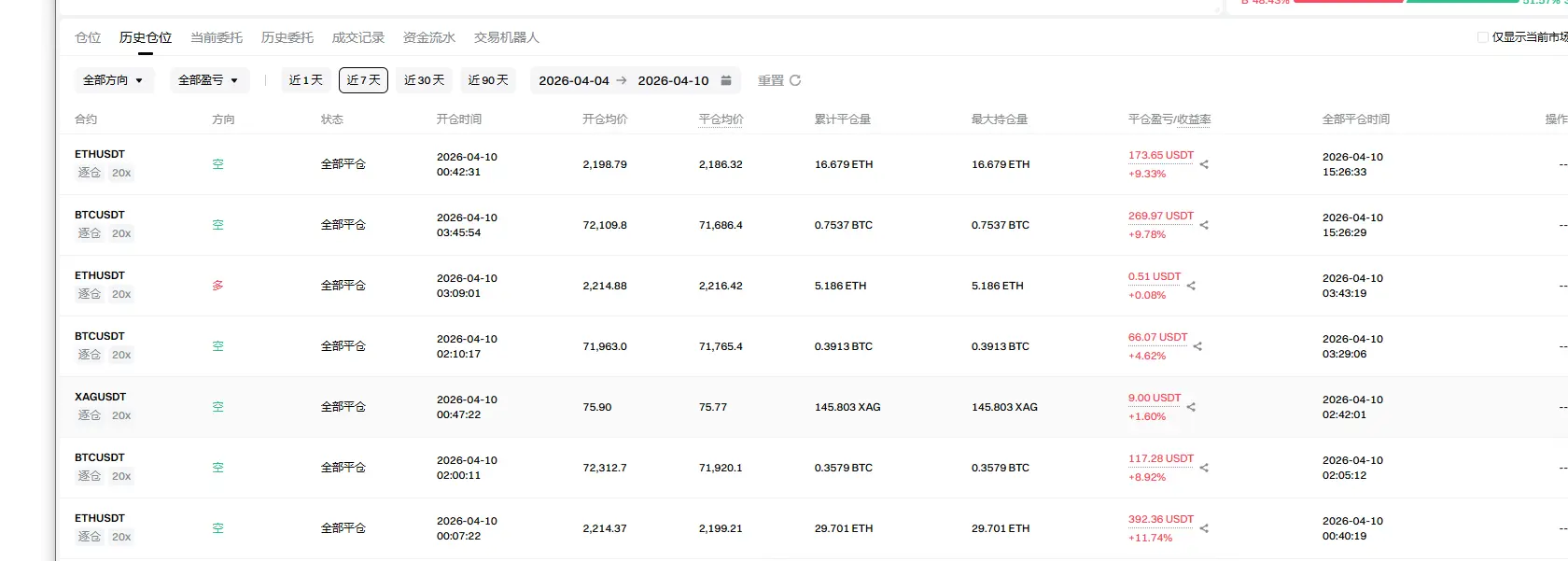Select close time 2026-04-10 00:40:19
Viewport: 1568px width, 561px height.
1352,528
